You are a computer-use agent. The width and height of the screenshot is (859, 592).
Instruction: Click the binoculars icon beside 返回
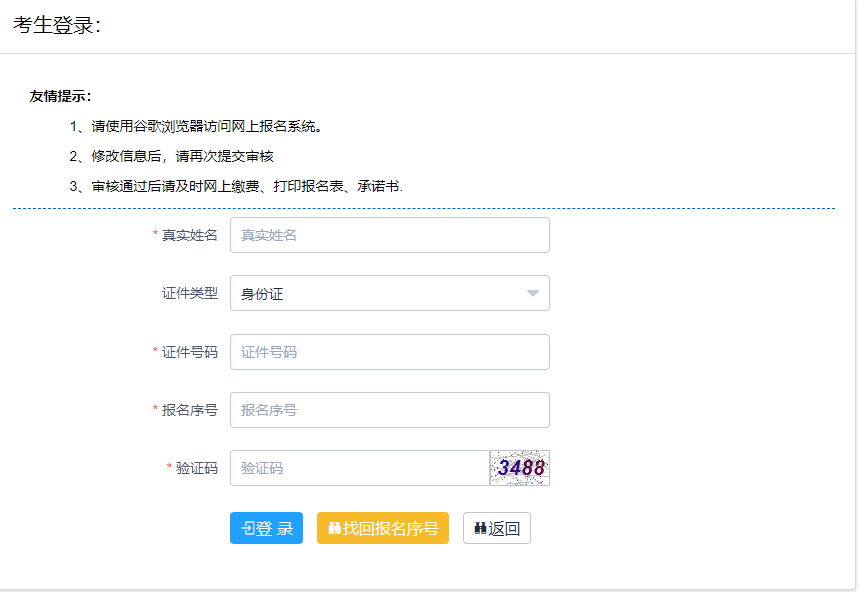coord(480,529)
